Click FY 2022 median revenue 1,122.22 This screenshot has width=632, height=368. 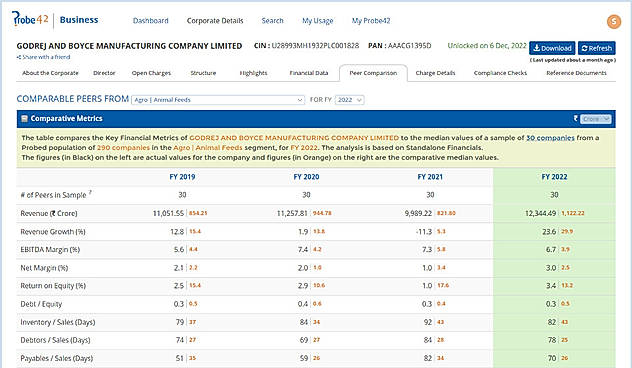pos(573,213)
